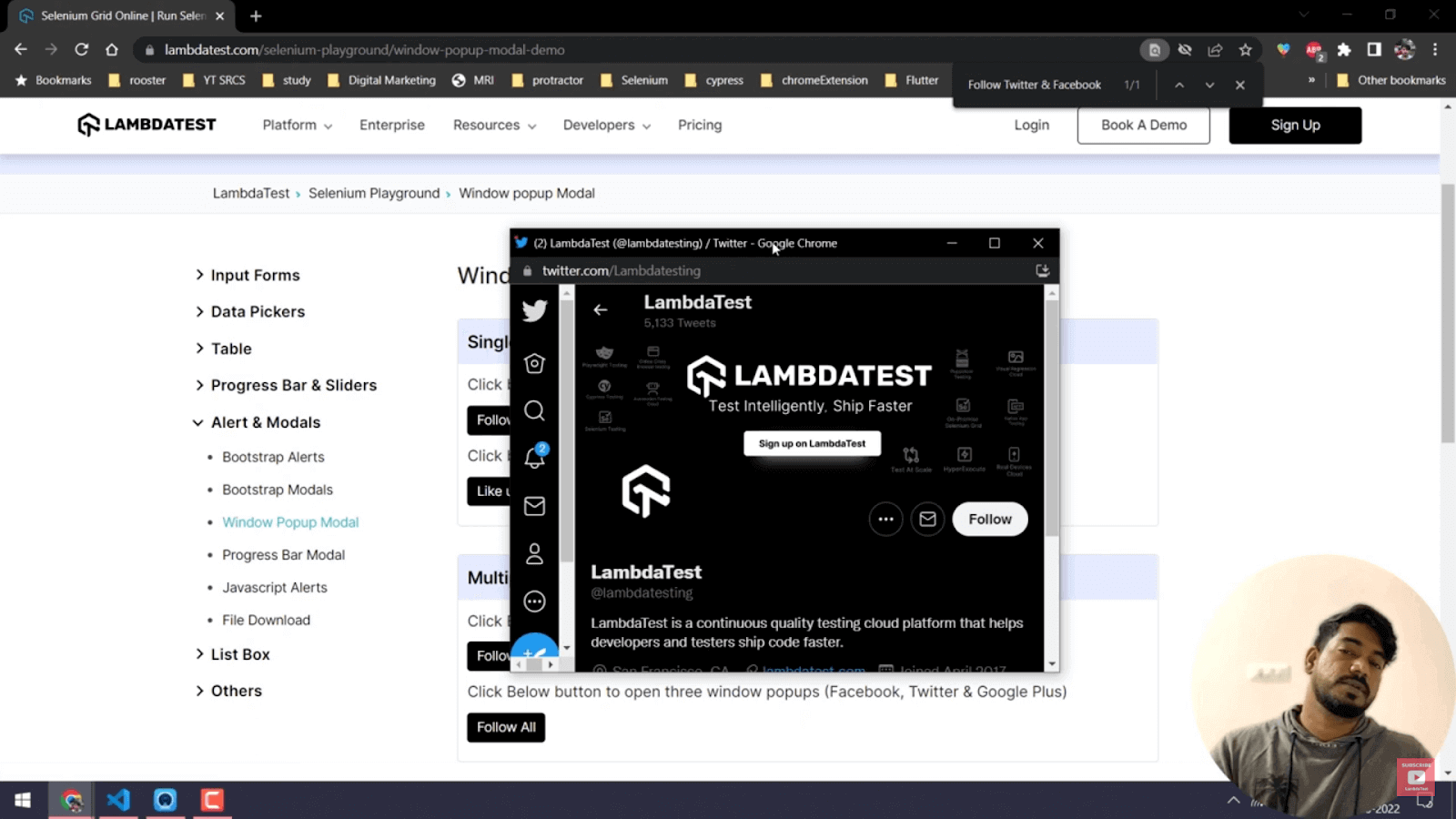Screen dimensions: 1456x819
Task: Expand the Data Pickers section
Action: click(250, 311)
